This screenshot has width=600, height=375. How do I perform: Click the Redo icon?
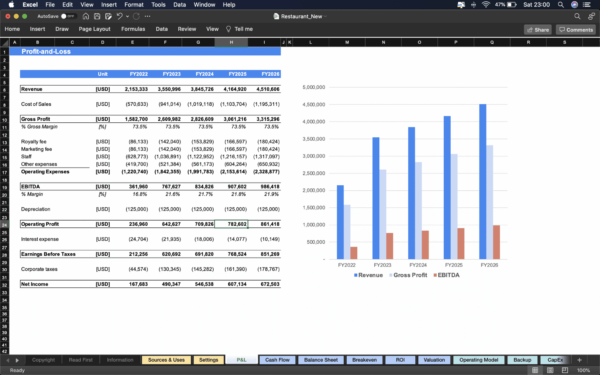[x=136, y=16]
